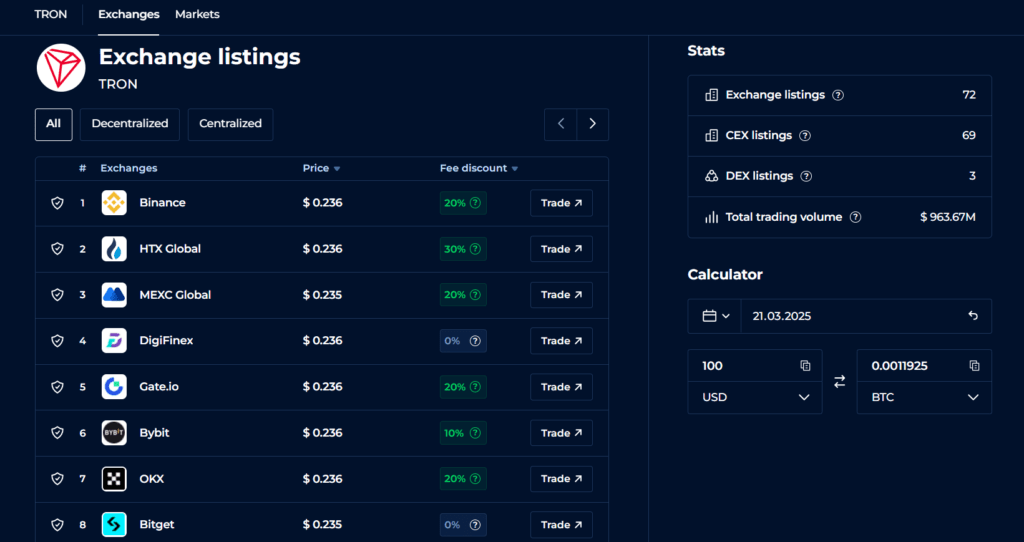
Task: Open help tooltip next to Exchange listings stat
Action: (839, 95)
